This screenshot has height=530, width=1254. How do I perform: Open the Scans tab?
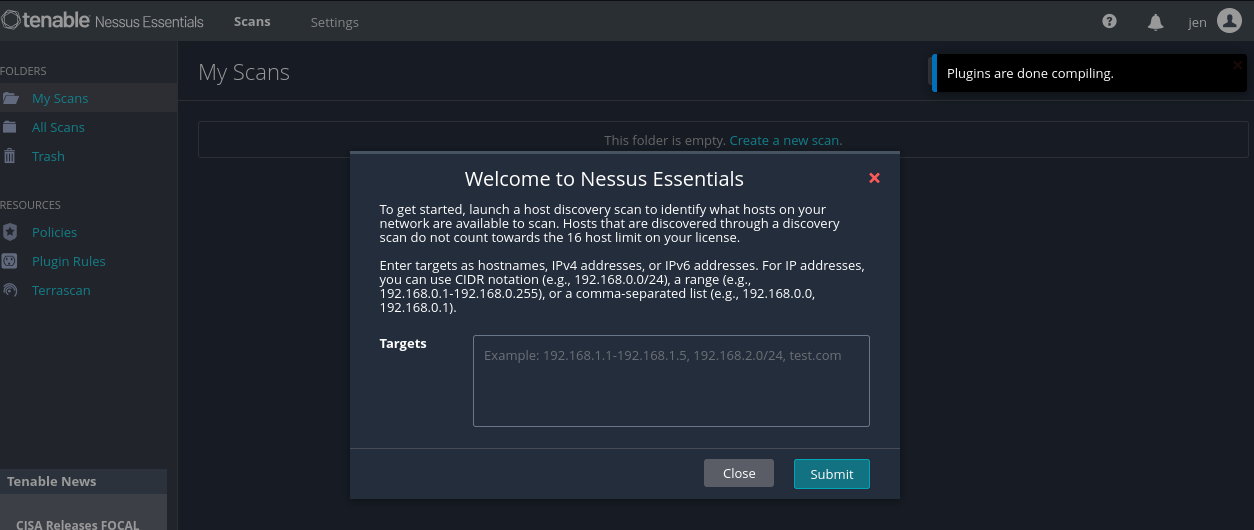(x=252, y=21)
